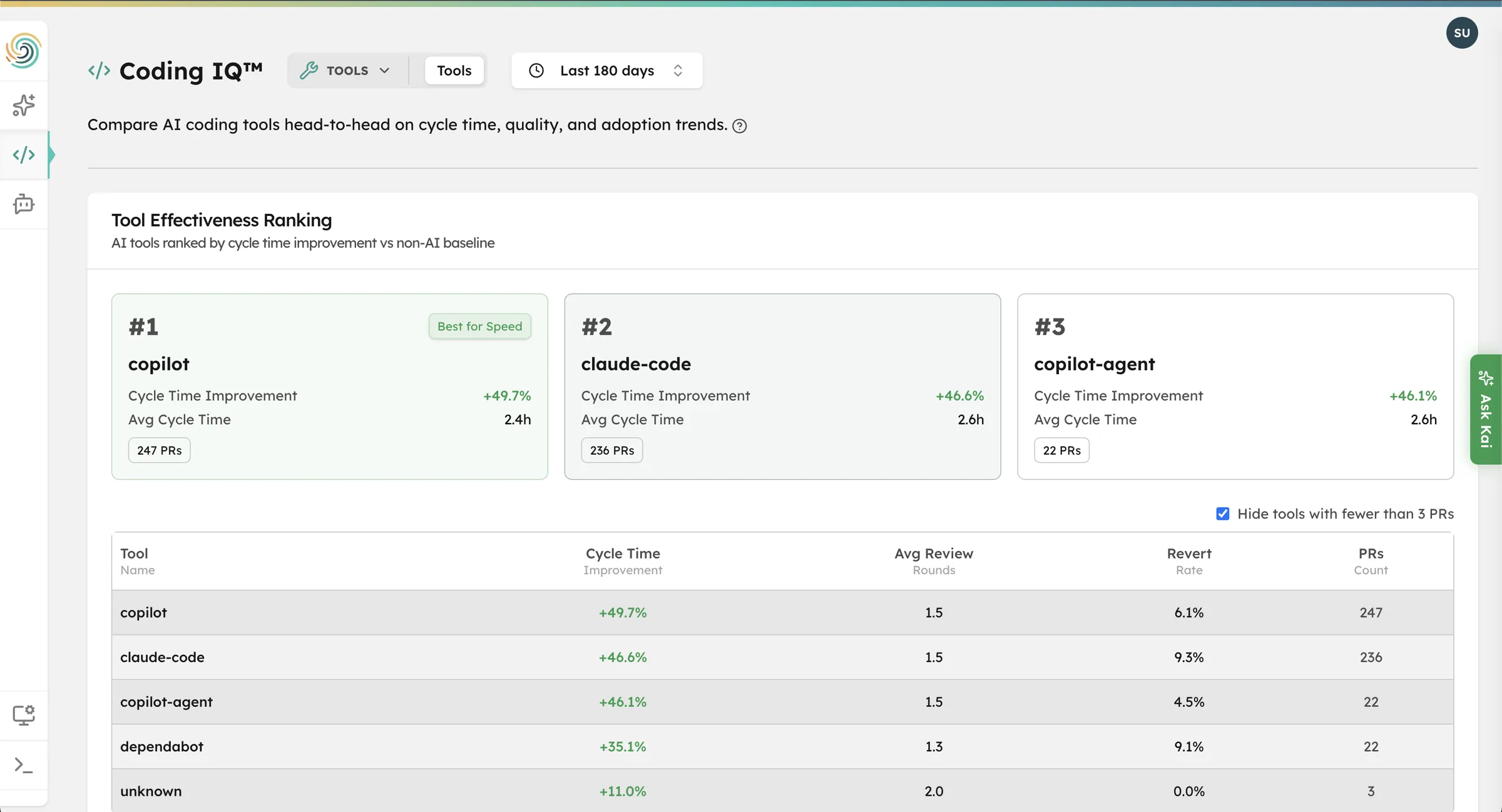Click the Best for Speed badge
The height and width of the screenshot is (812, 1502).
[479, 326]
